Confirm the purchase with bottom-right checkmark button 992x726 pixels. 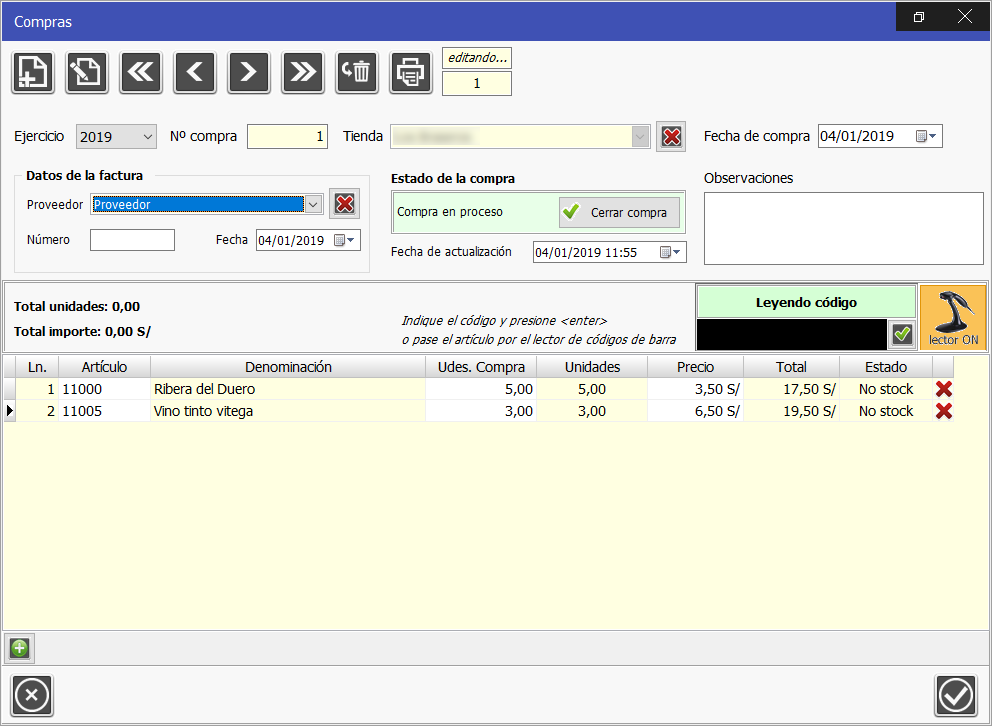click(955, 695)
